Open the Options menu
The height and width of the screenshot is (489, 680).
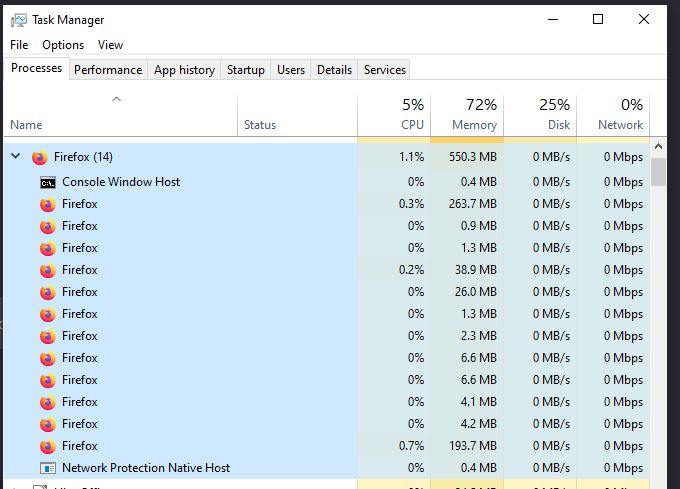click(x=63, y=45)
